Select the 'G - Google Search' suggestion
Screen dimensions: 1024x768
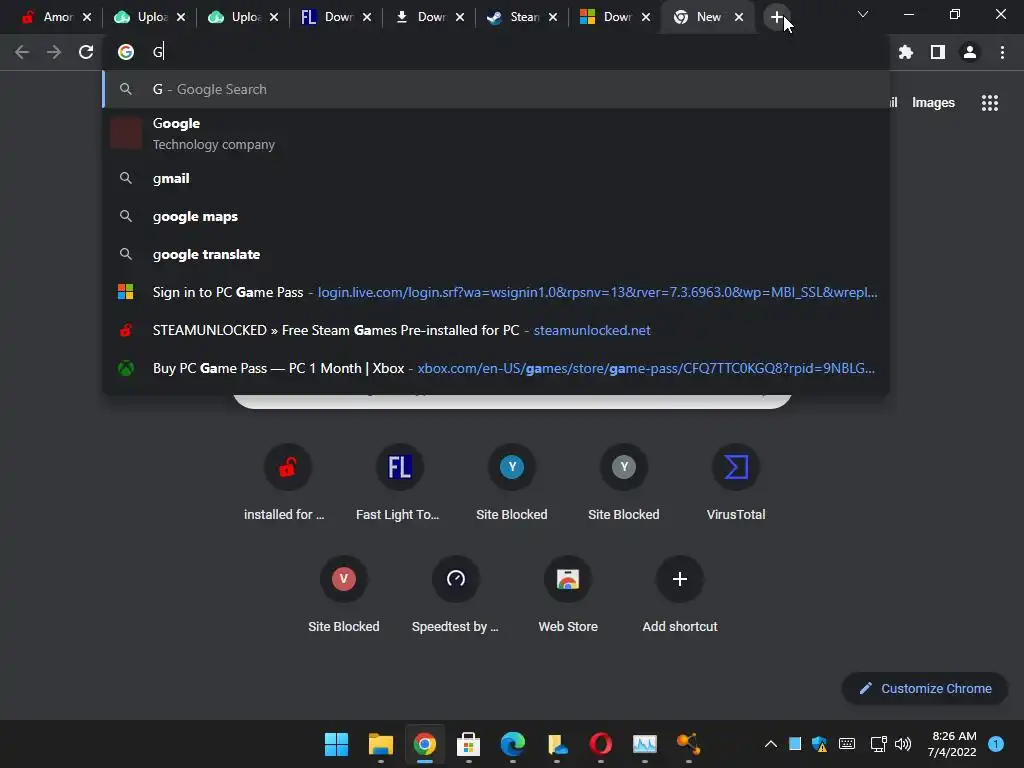(x=496, y=89)
